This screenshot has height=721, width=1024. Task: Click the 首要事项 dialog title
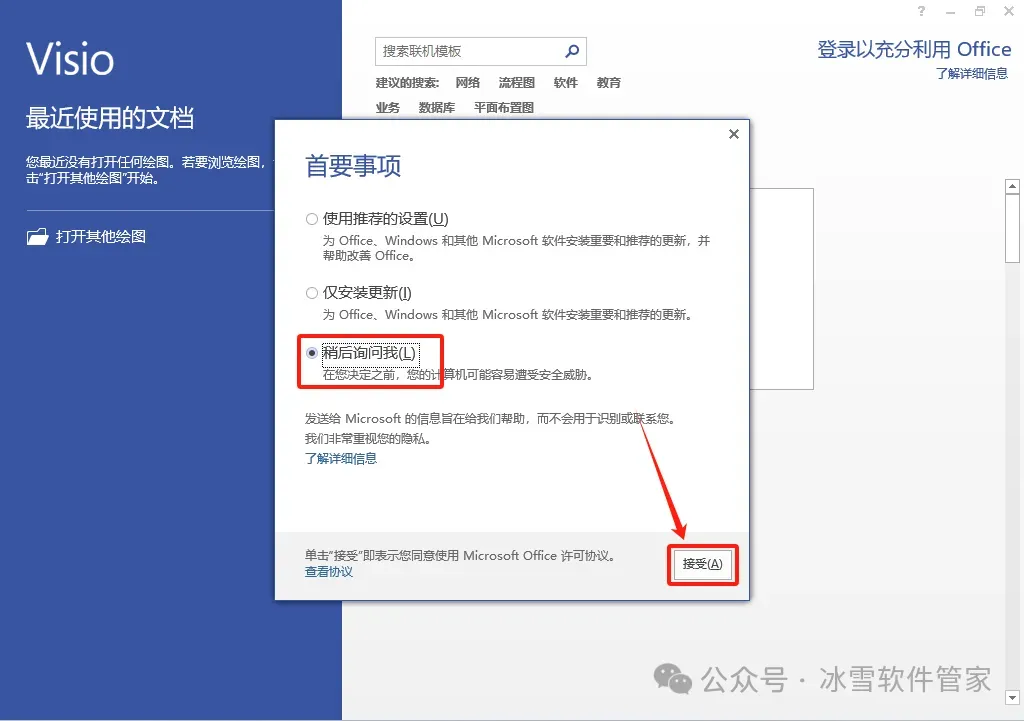coord(353,166)
